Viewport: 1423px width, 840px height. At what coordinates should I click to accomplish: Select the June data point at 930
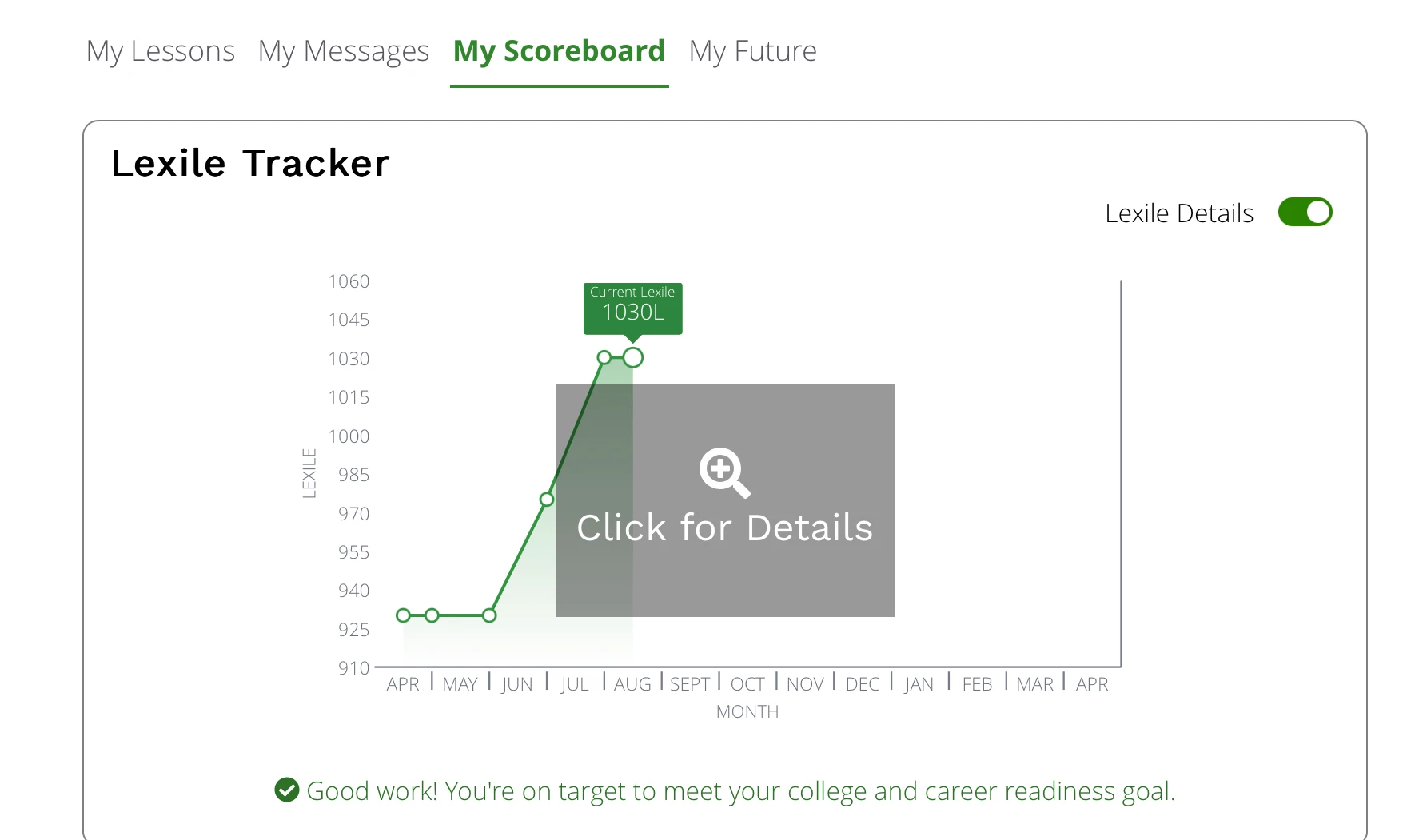point(490,615)
